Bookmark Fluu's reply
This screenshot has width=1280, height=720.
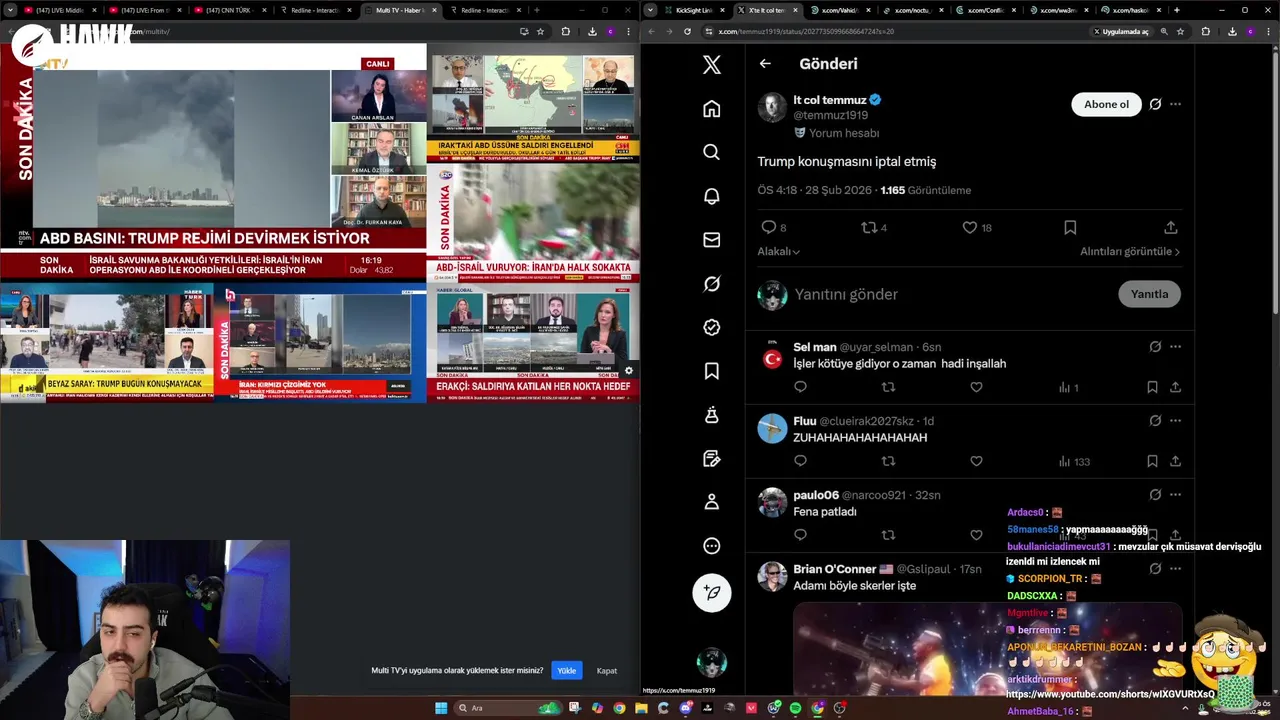pos(1152,461)
